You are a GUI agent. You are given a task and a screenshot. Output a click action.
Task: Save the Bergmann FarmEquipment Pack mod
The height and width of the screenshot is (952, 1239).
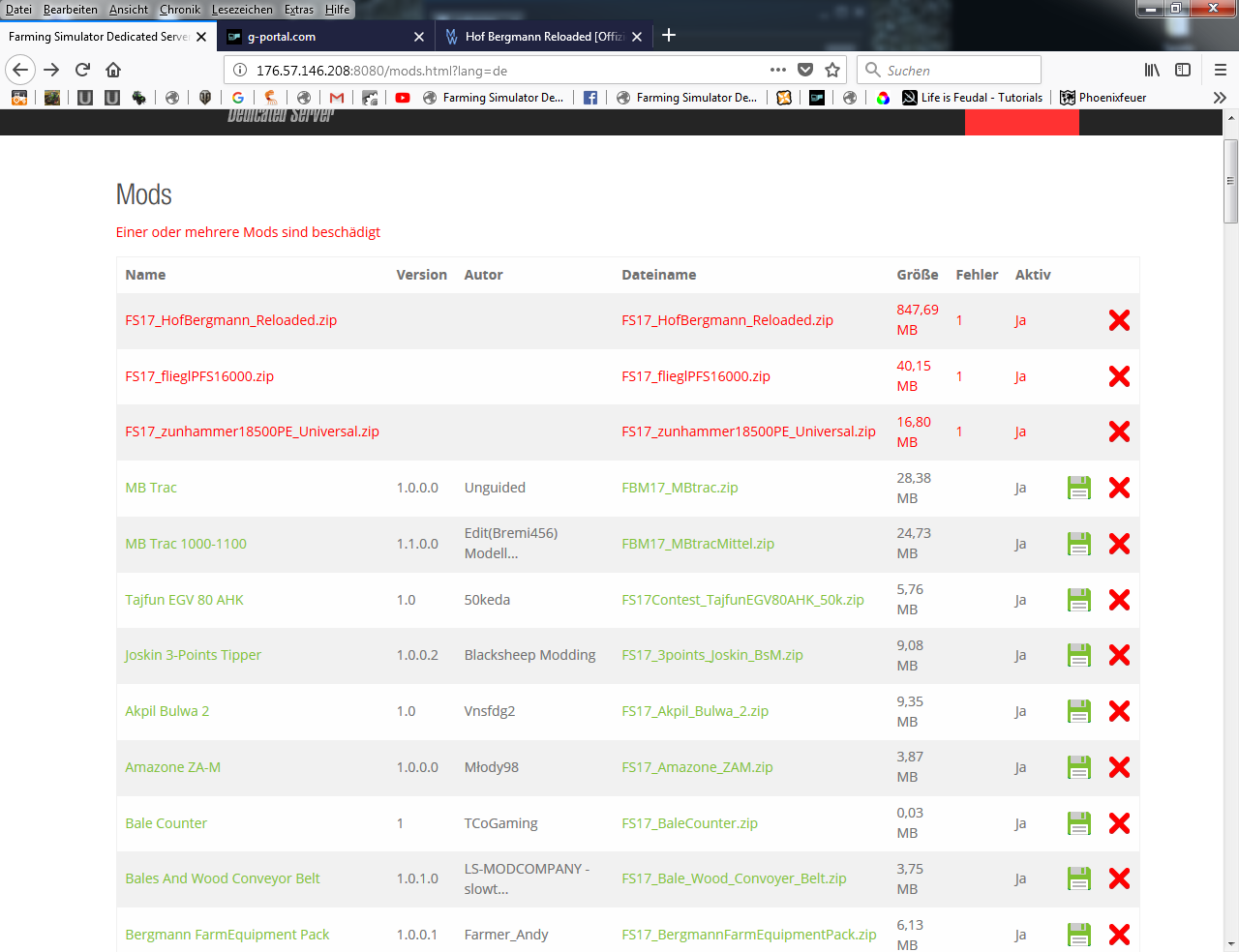[x=1079, y=935]
